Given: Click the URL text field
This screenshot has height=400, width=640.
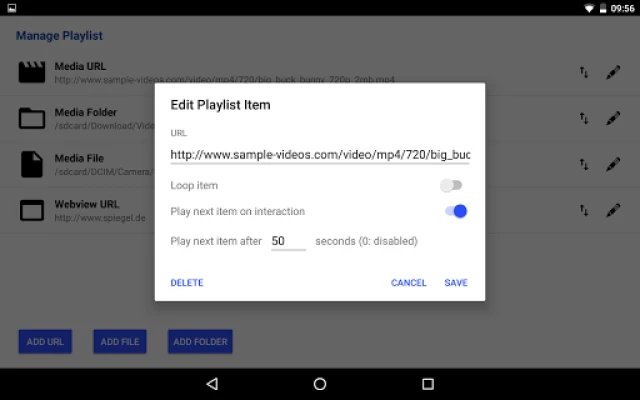Looking at the screenshot, I should pos(320,155).
